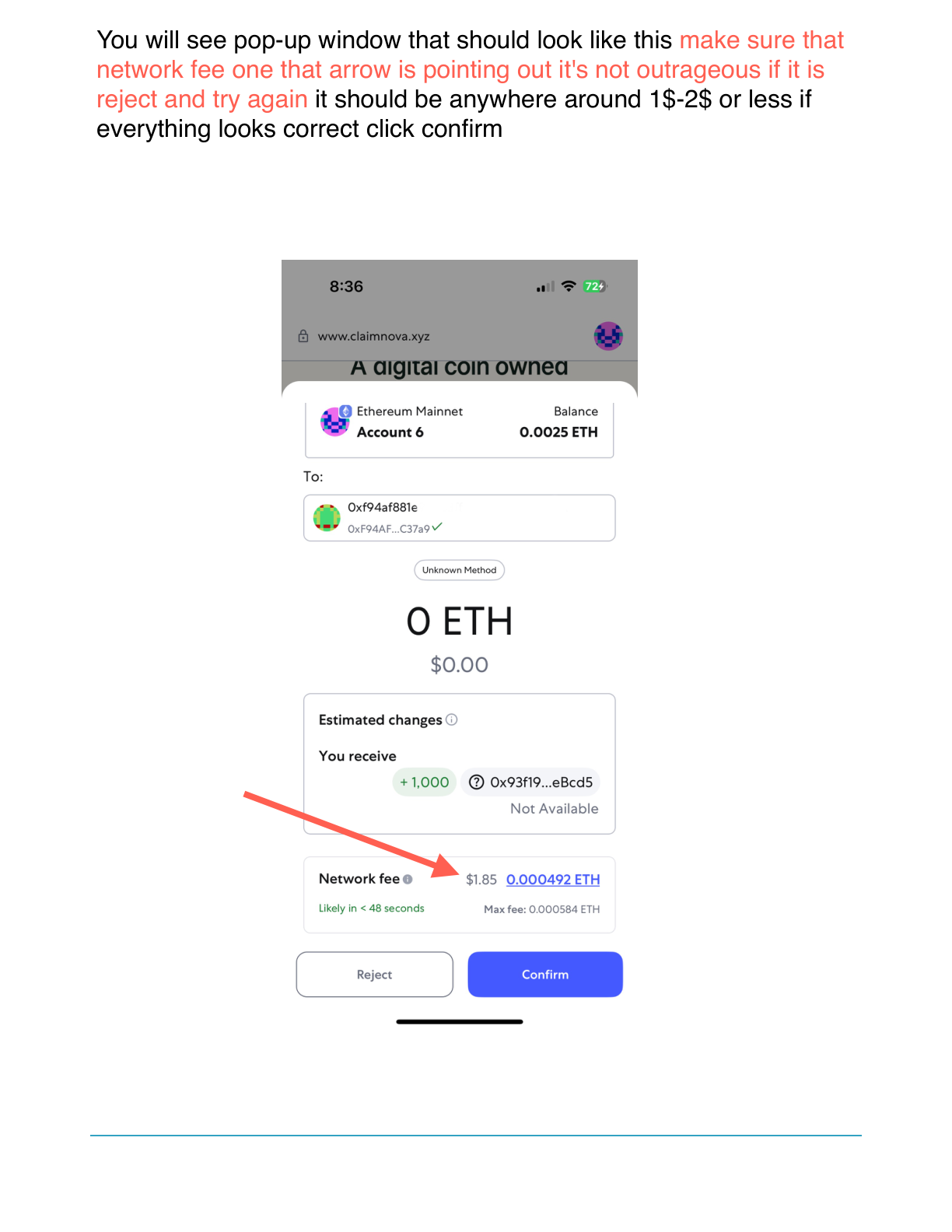Click the unknown token question mark icon

coord(477,782)
